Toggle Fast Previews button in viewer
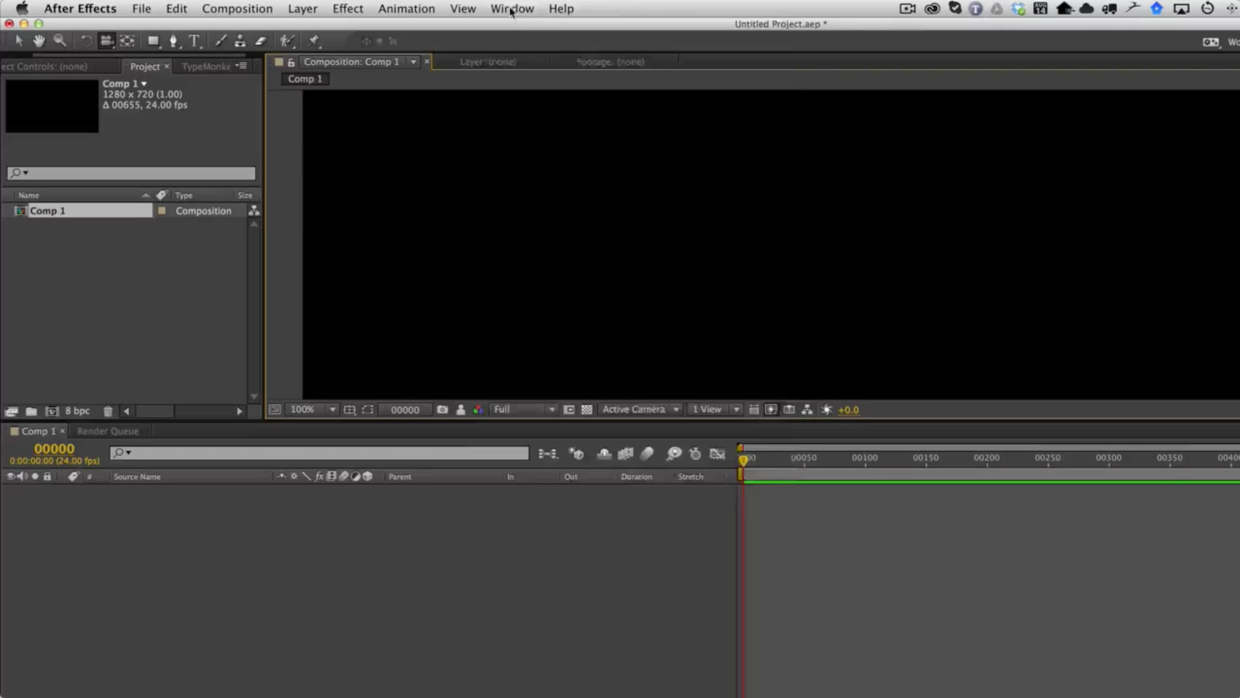1240x698 pixels. point(771,409)
